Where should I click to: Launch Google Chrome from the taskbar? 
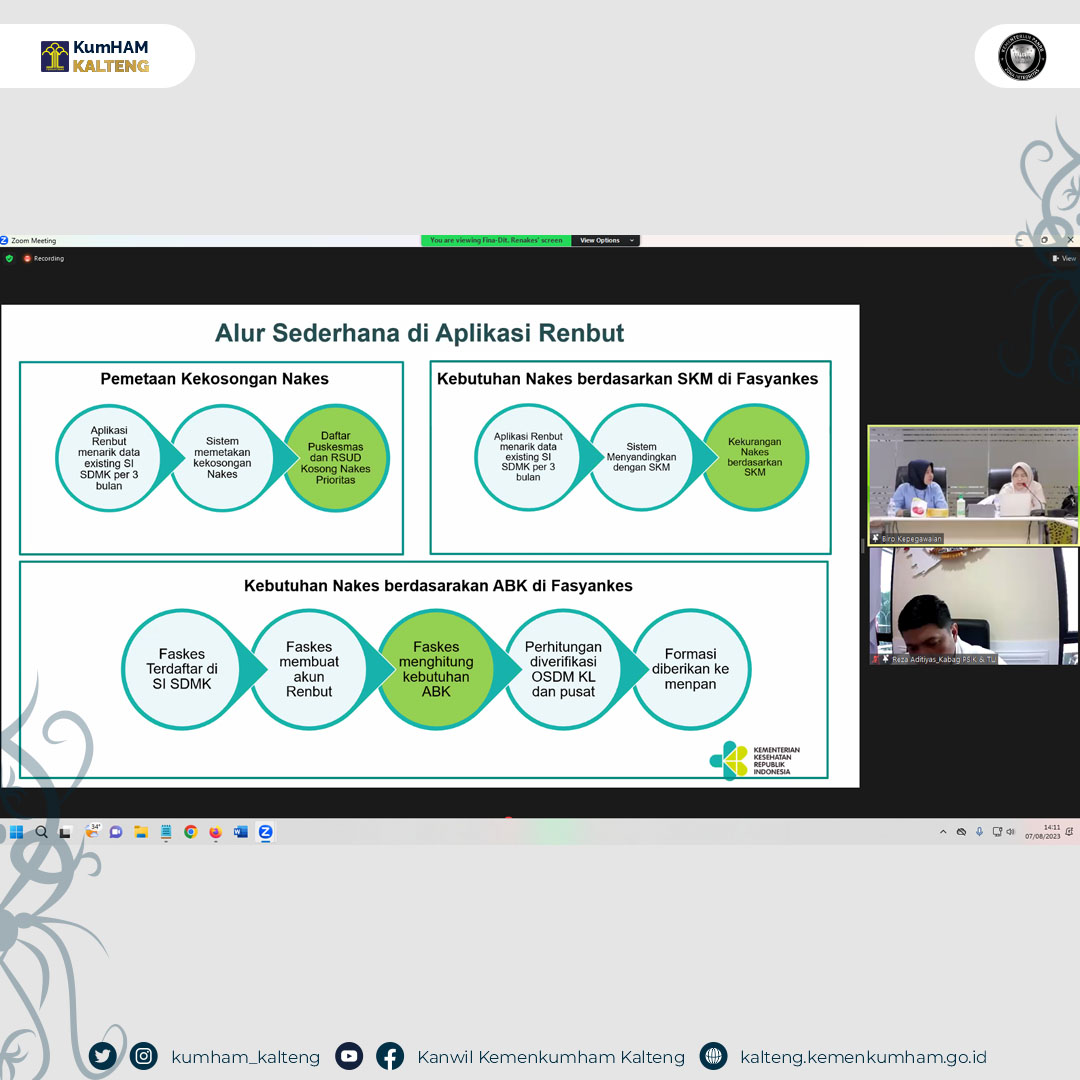coord(190,832)
